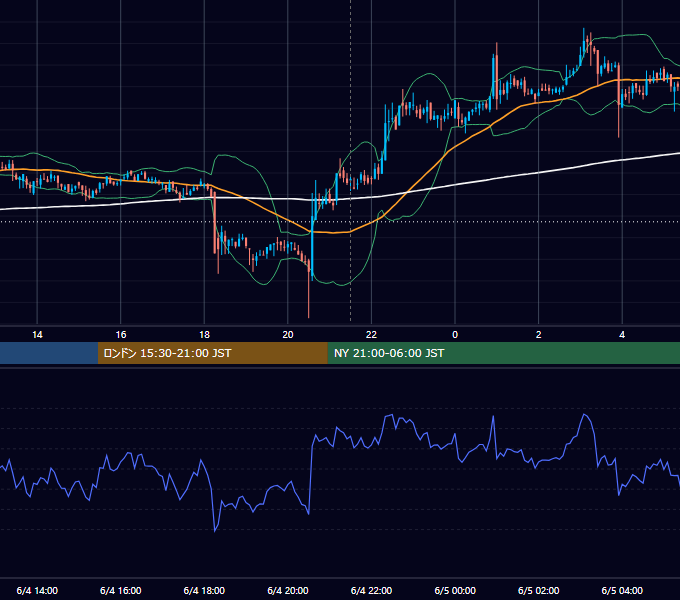Click the 6/4 18:00 date label
This screenshot has width=680, height=600.
pos(204,590)
